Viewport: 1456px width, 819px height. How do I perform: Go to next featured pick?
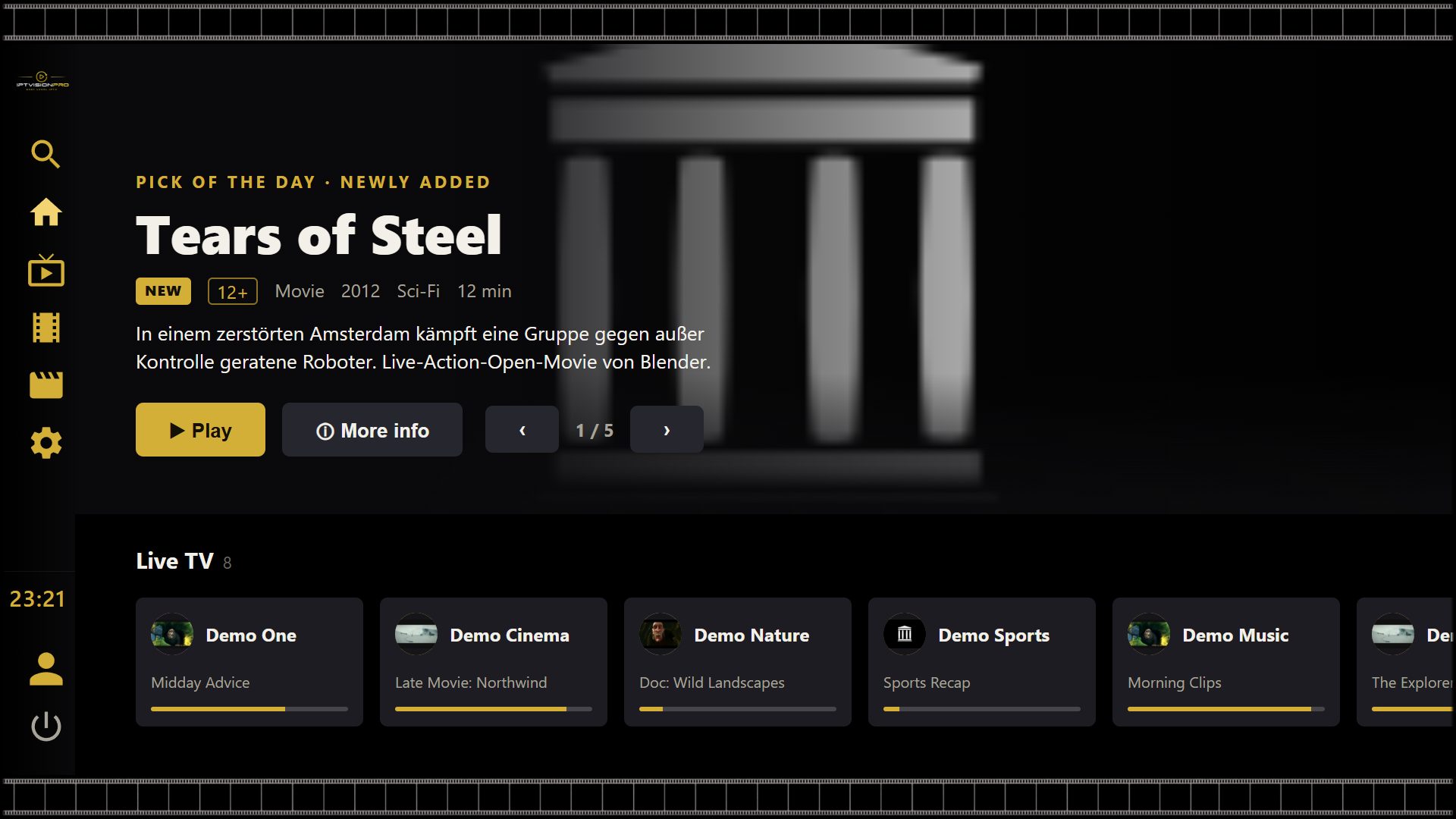(x=667, y=430)
